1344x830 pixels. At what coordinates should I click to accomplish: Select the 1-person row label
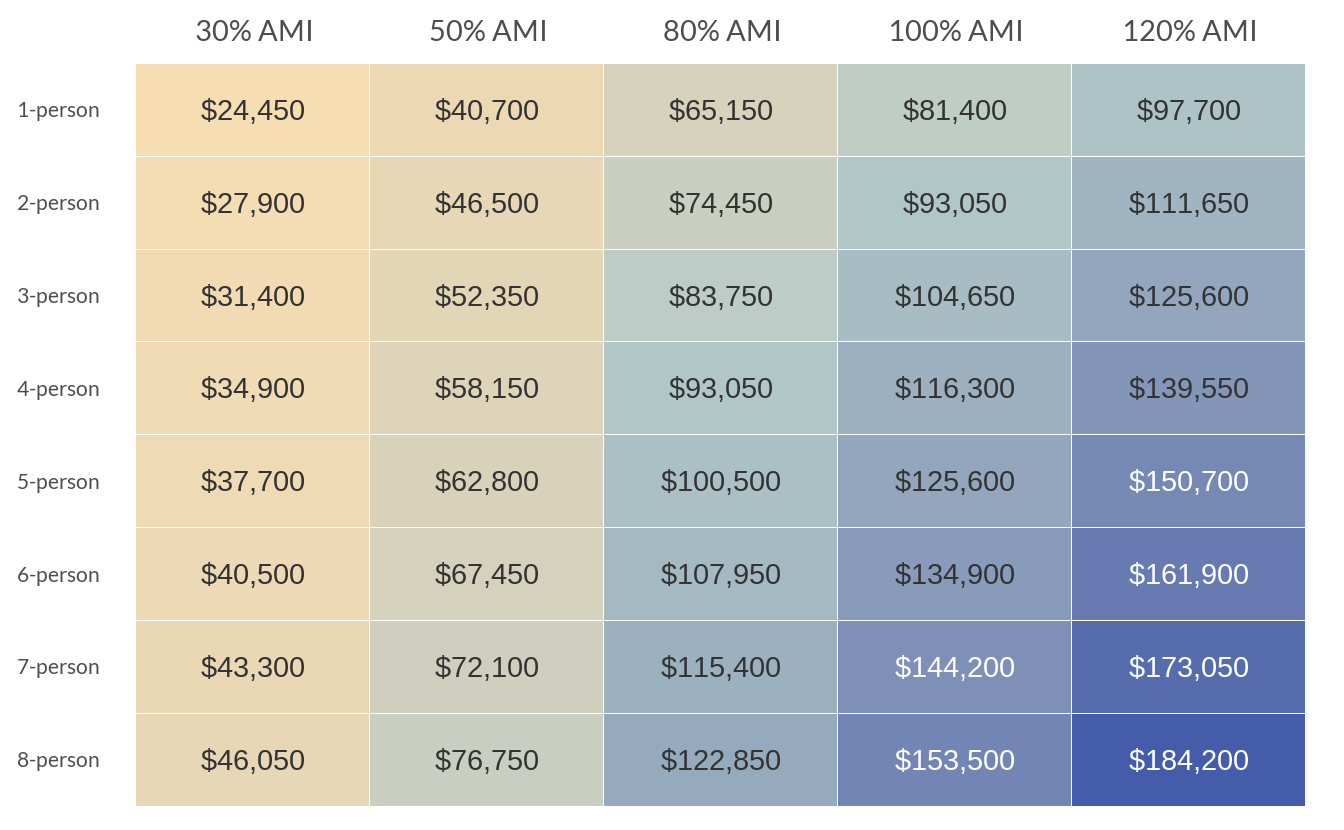click(x=58, y=110)
